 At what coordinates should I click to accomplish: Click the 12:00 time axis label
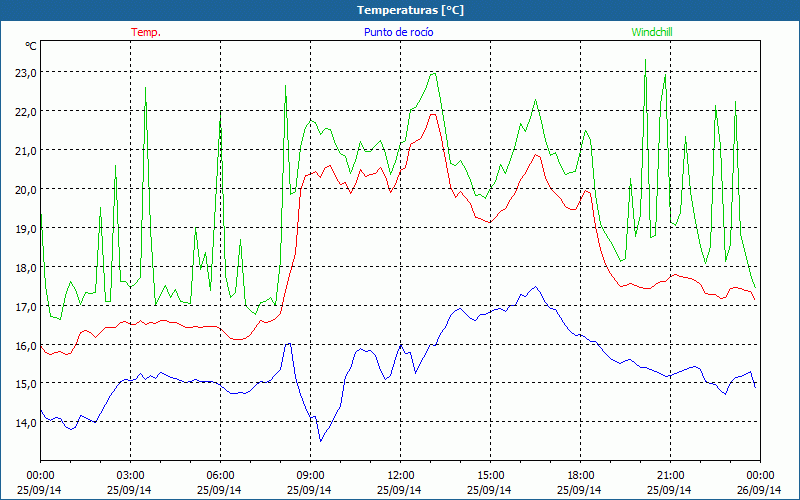tap(401, 476)
